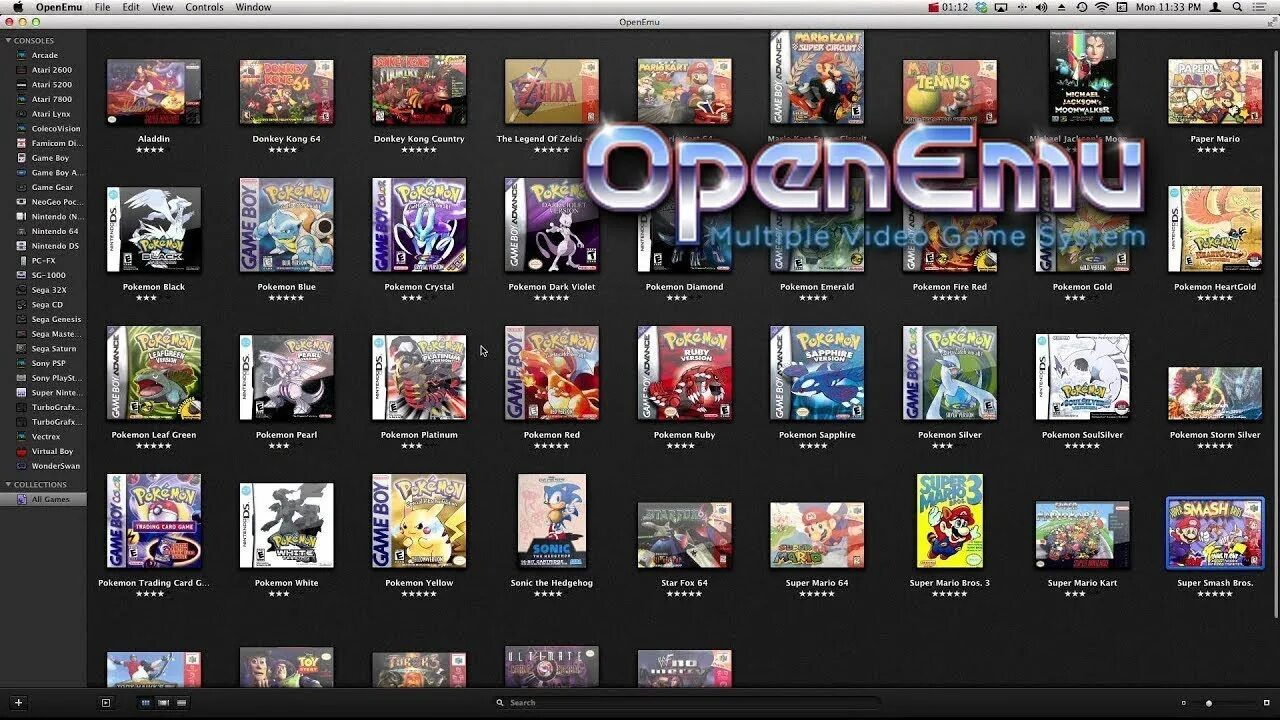The image size is (1280, 720).
Task: Open the Window menu
Action: [x=253, y=7]
